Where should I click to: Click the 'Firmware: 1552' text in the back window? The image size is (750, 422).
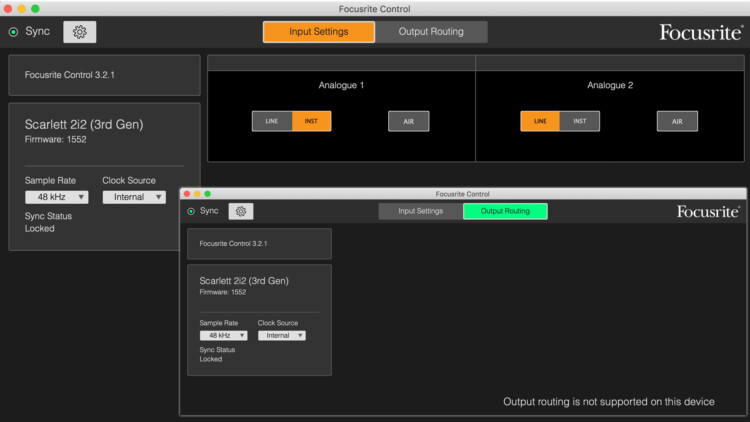(55, 140)
